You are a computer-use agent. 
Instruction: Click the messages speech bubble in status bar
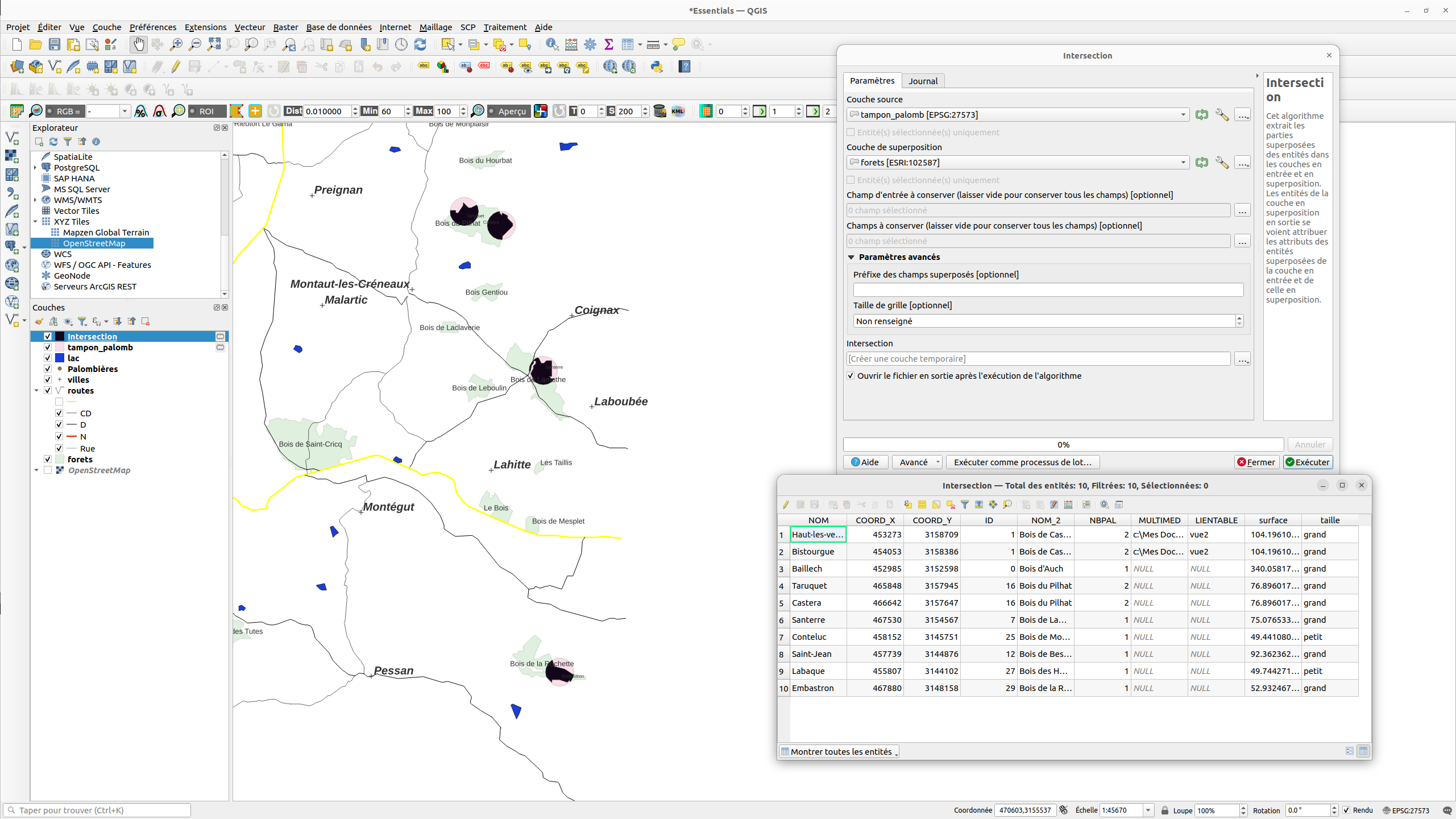1447,810
